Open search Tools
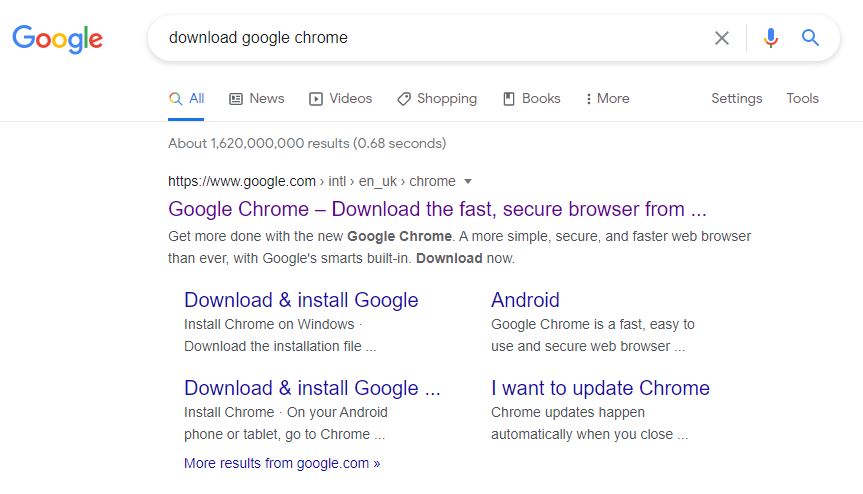863x494 pixels. (x=802, y=98)
